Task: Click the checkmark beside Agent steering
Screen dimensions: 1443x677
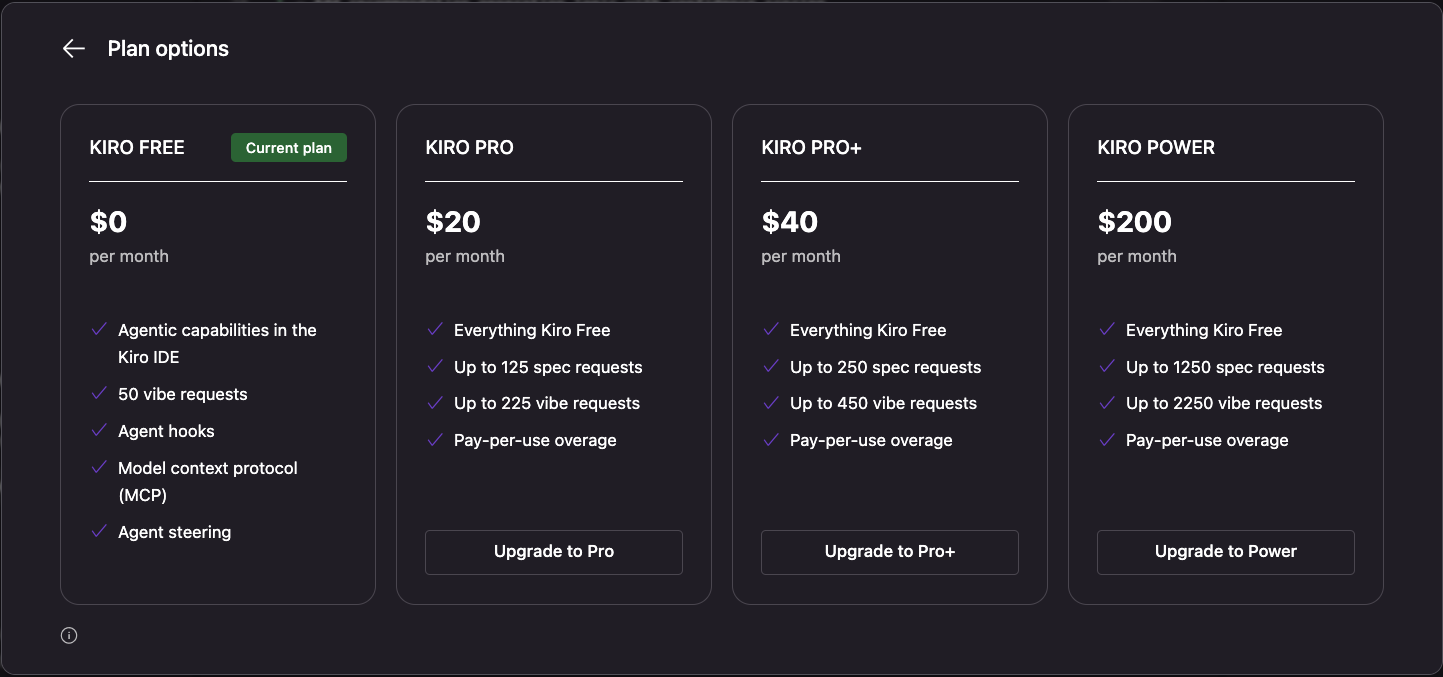Action: tap(100, 531)
